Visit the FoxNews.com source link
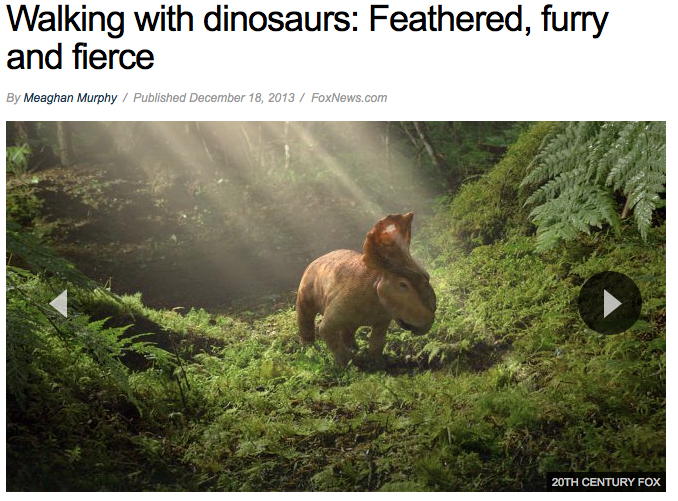This screenshot has height=501, width=678. point(349,98)
